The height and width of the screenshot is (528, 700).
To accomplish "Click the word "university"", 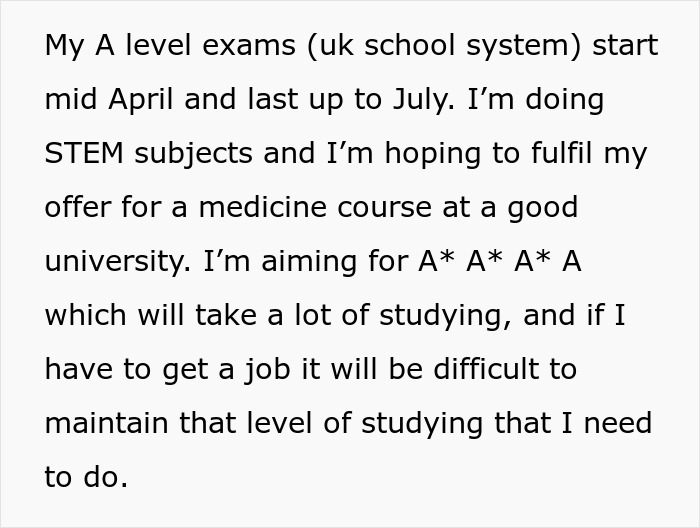I will pos(119,262).
